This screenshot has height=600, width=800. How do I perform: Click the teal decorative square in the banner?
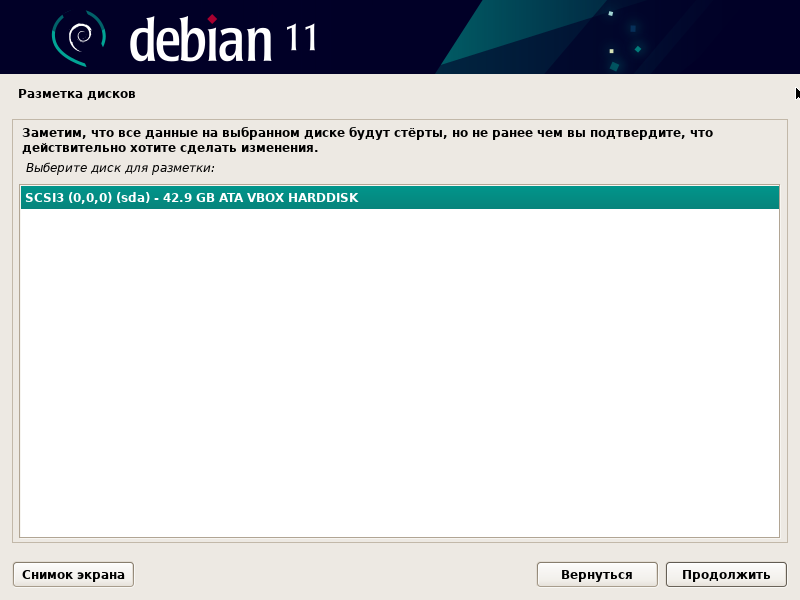coord(638,48)
